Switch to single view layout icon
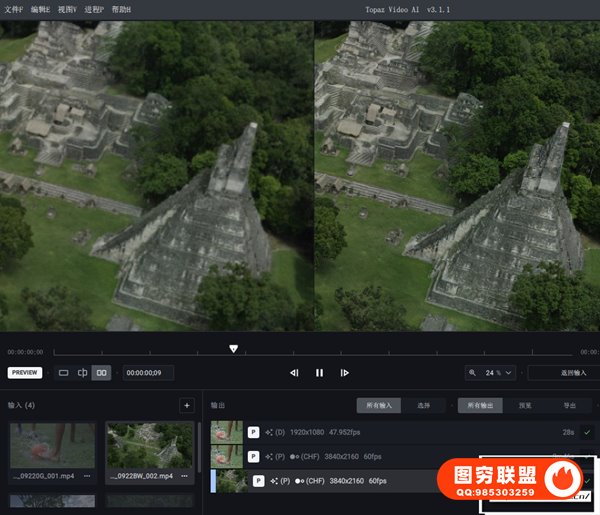Viewport: 600px width, 515px height. click(x=64, y=373)
